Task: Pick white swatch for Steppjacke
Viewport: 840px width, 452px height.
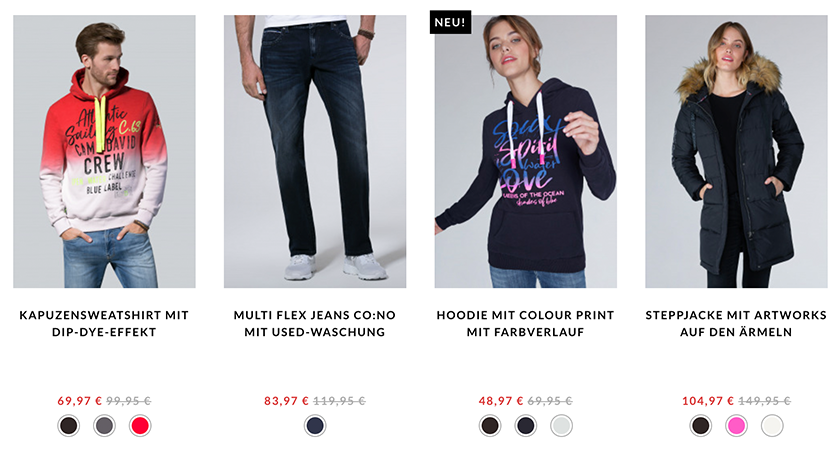Action: coord(772,426)
